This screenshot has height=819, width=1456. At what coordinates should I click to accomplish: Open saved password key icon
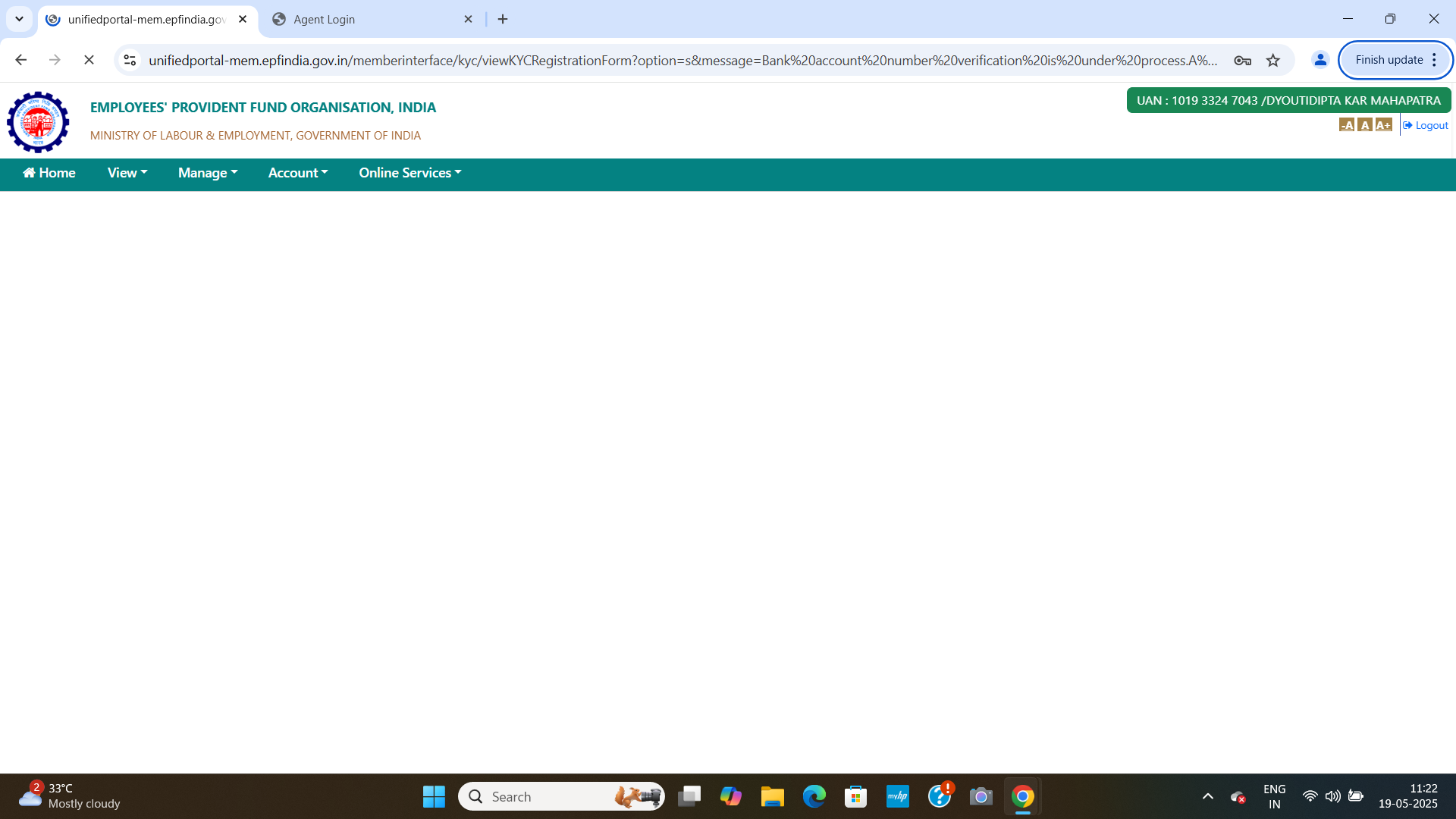pos(1242,60)
